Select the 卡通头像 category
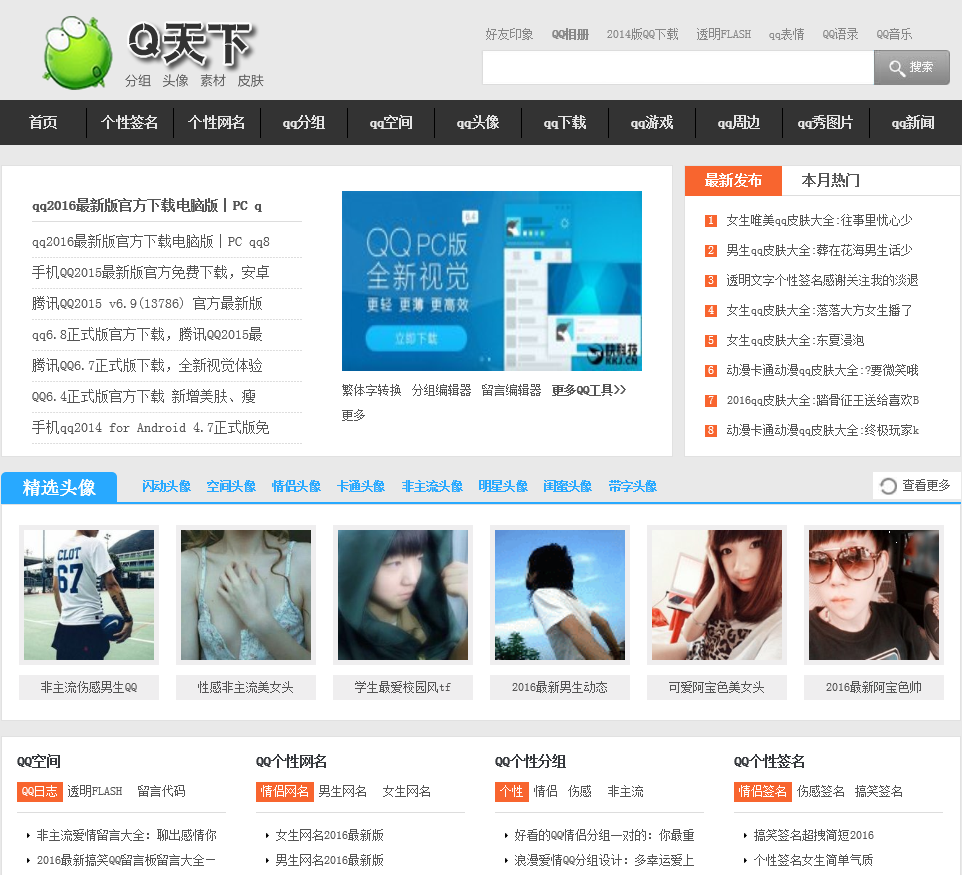This screenshot has width=962, height=875. 361,487
